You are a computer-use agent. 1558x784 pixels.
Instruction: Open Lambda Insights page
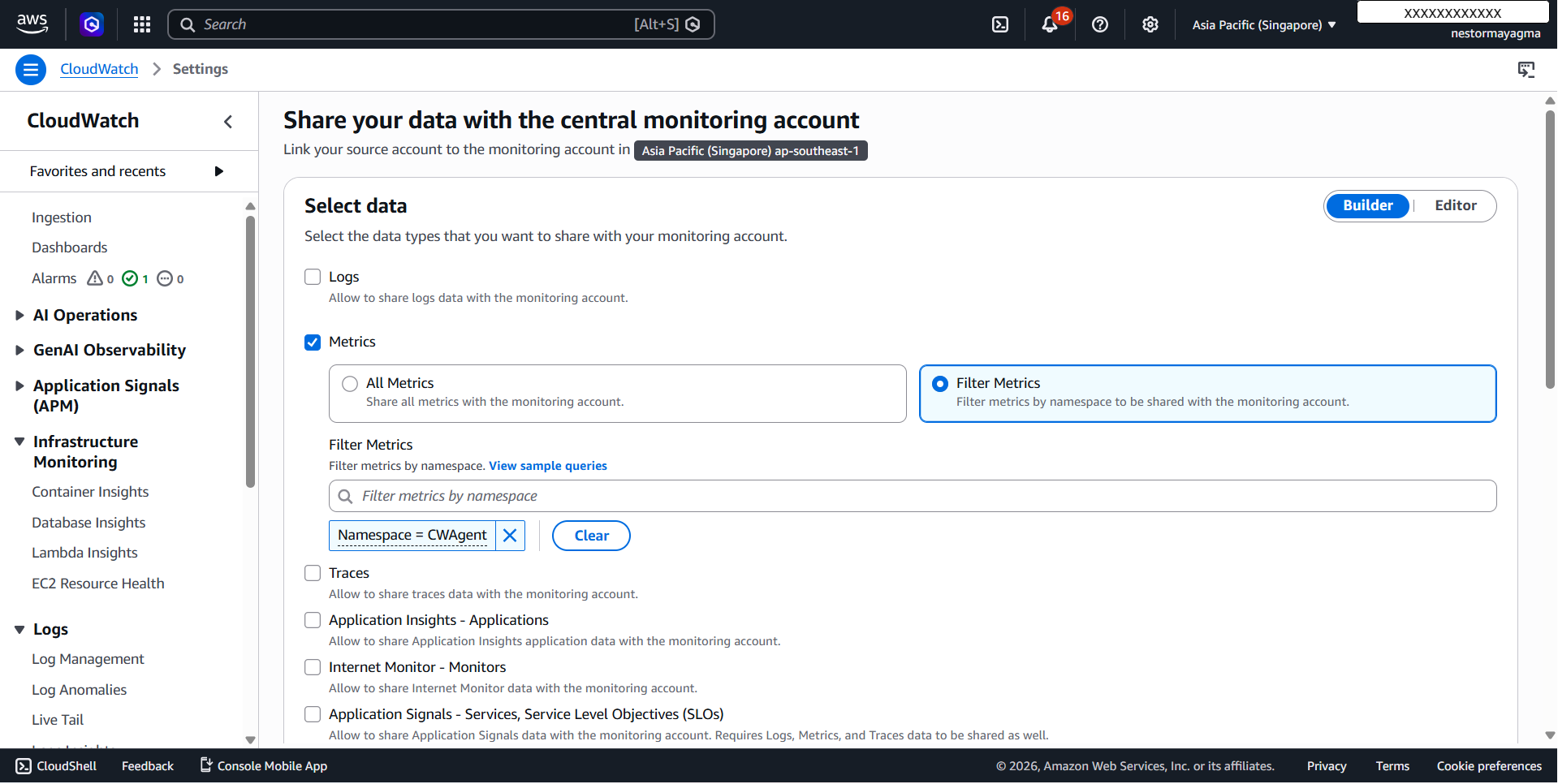84,553
